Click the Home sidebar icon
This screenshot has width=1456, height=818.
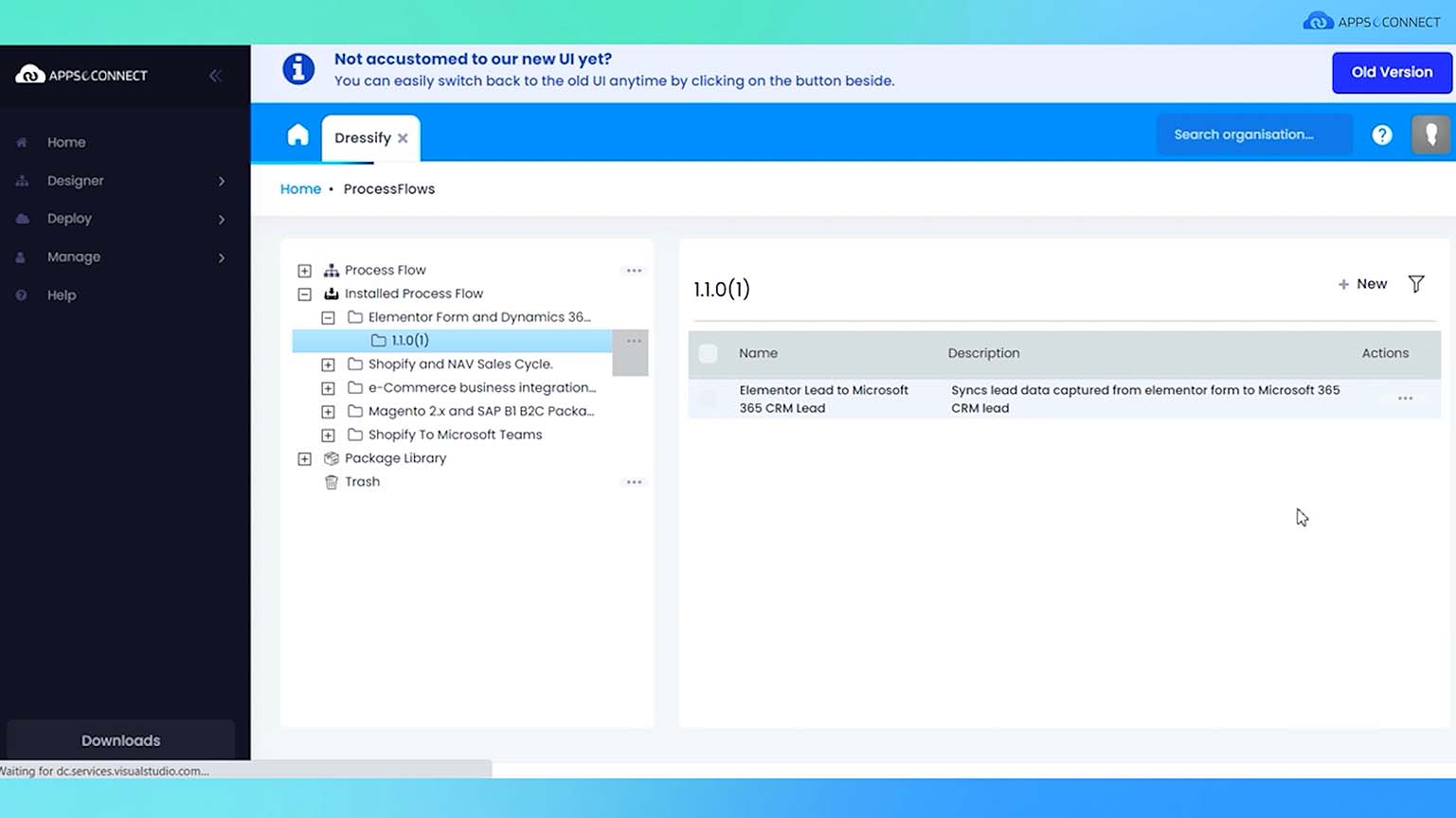[x=22, y=142]
